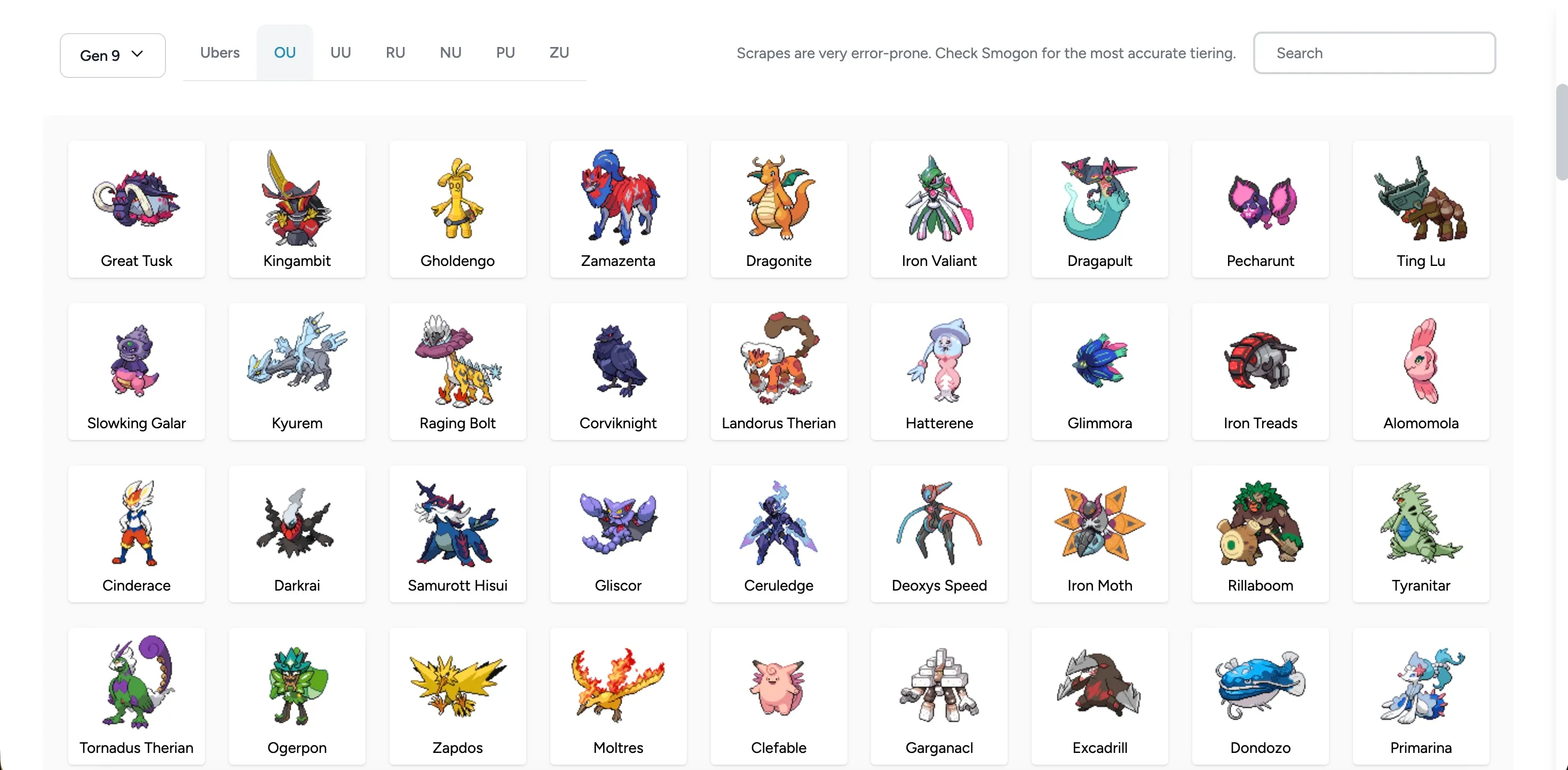The width and height of the screenshot is (1568, 770).
Task: Click the Darkrai sprite image
Action: tap(297, 523)
